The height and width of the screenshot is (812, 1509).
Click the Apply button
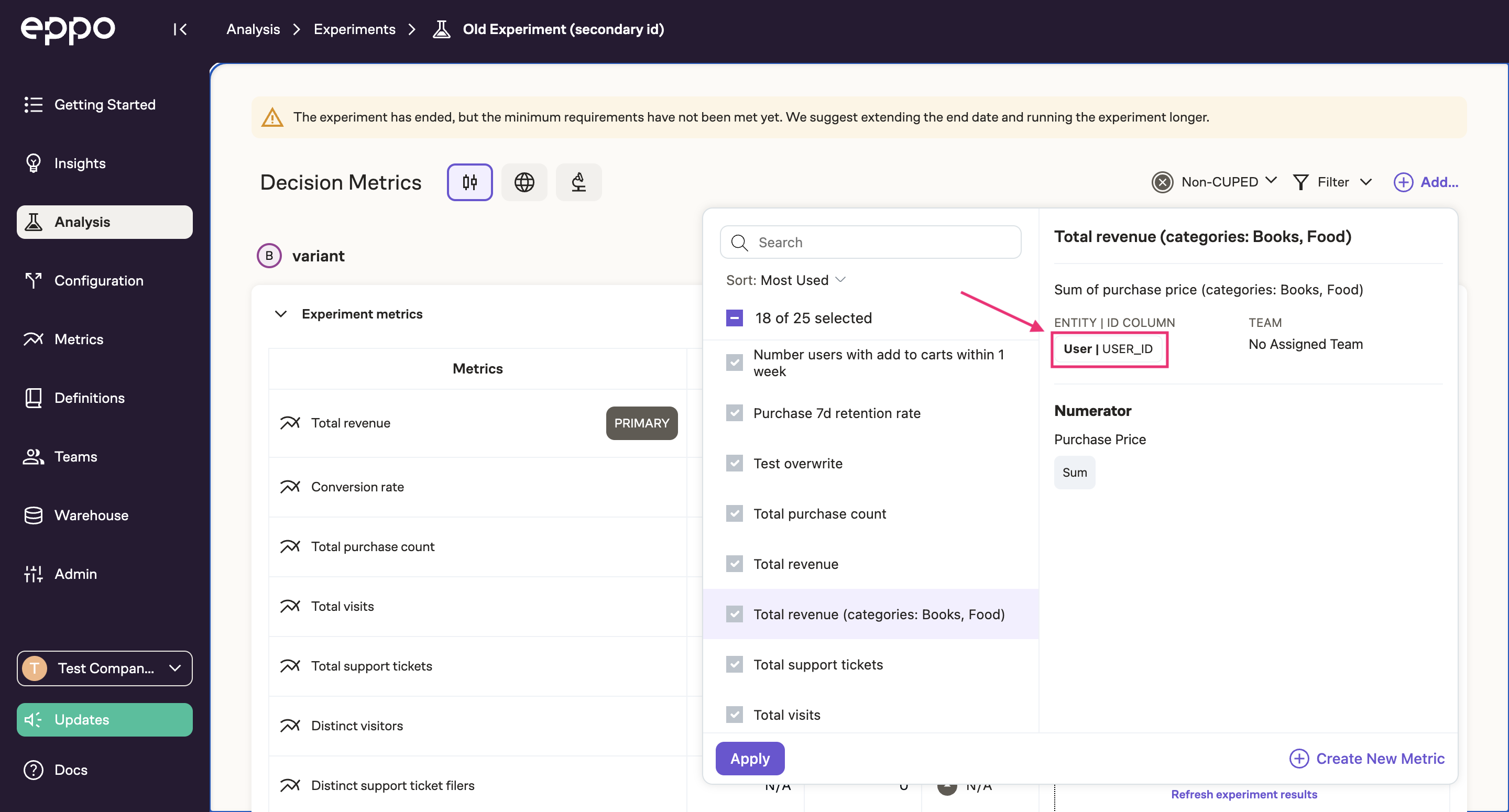[750, 758]
